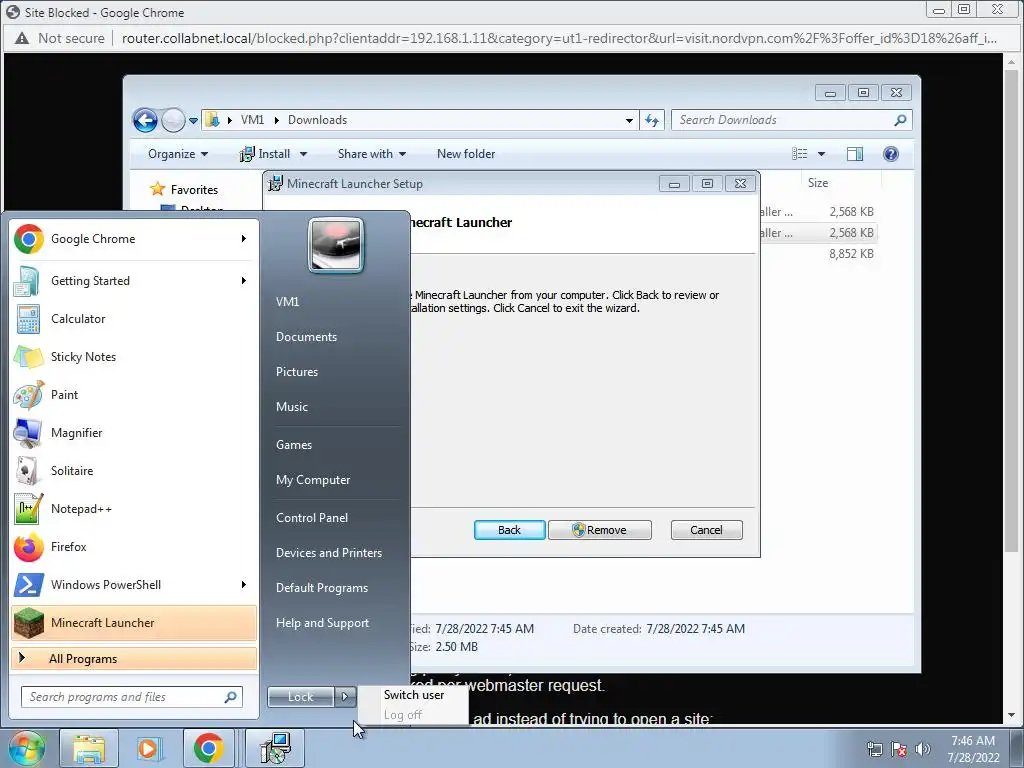This screenshot has width=1024, height=768.
Task: Launch Calculator from Start menu
Action: click(x=134, y=319)
